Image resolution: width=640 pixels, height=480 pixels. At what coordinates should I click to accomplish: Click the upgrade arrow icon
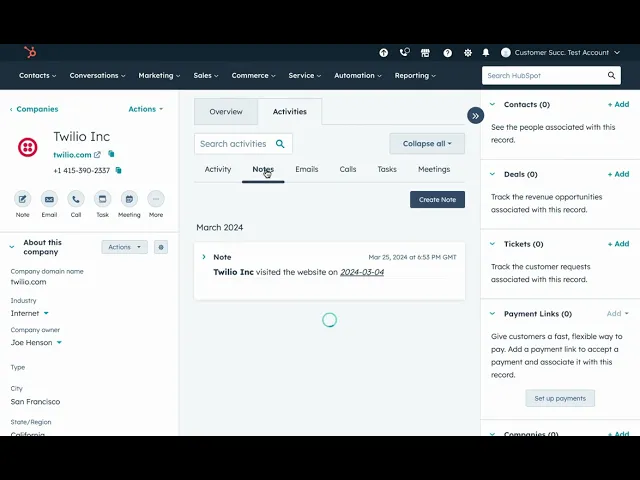coord(383,53)
